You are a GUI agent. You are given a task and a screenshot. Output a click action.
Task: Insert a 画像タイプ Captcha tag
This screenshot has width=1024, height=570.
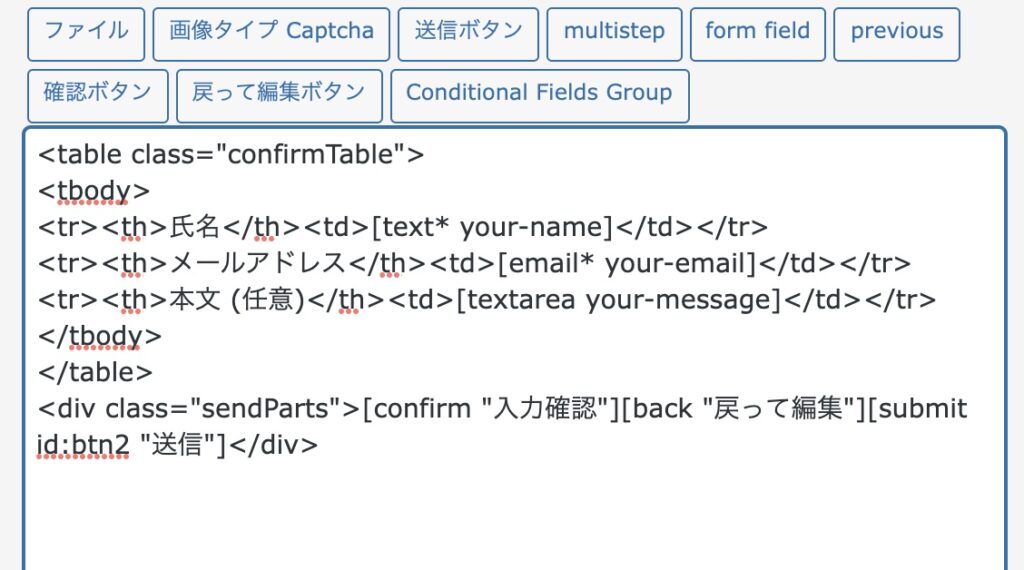coord(270,33)
